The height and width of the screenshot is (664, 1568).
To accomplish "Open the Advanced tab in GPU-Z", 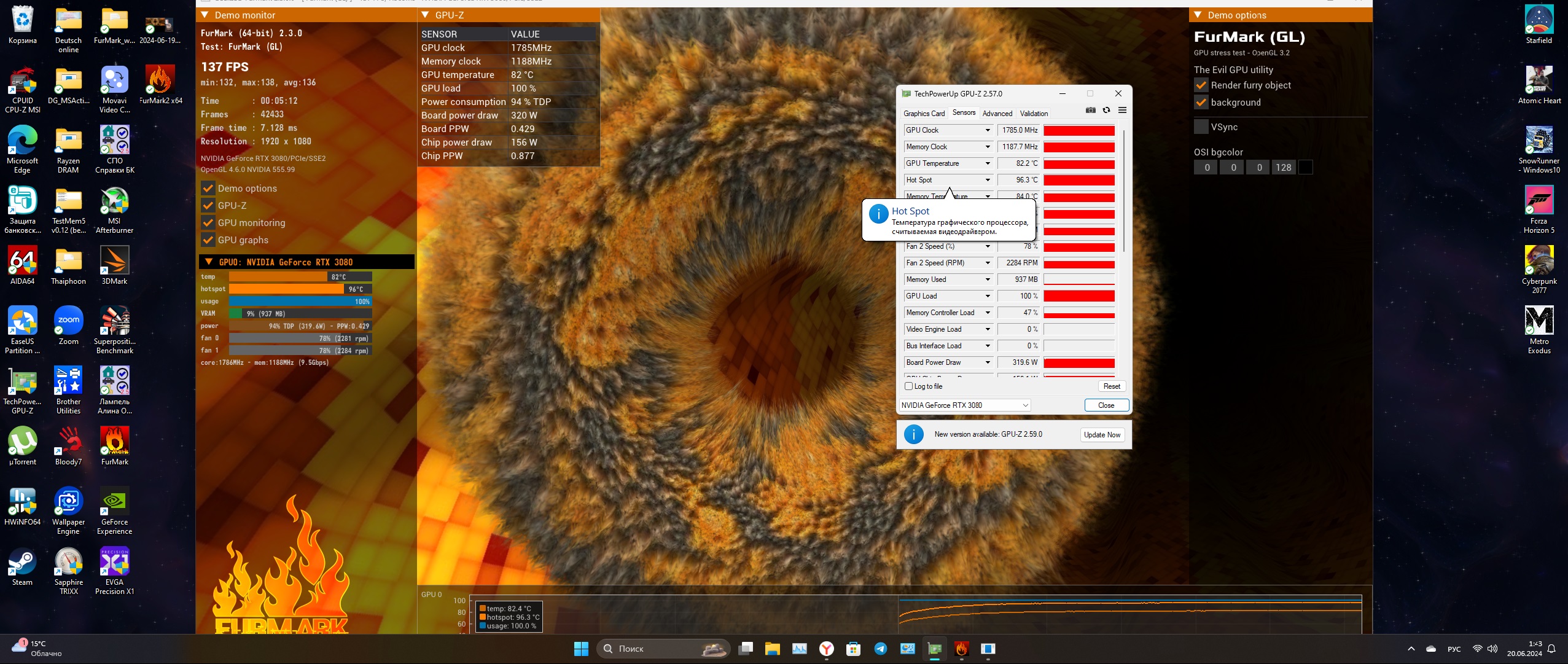I will tap(997, 114).
